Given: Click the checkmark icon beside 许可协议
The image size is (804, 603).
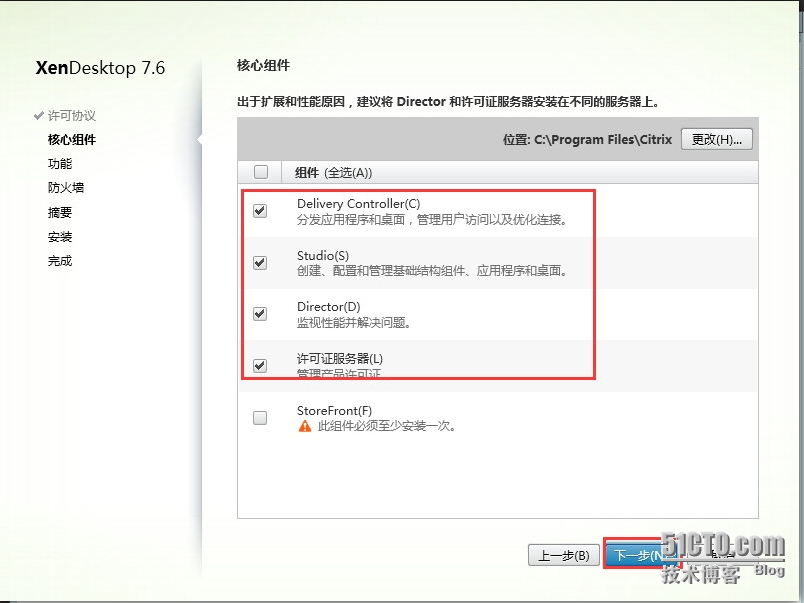Looking at the screenshot, I should (x=38, y=115).
